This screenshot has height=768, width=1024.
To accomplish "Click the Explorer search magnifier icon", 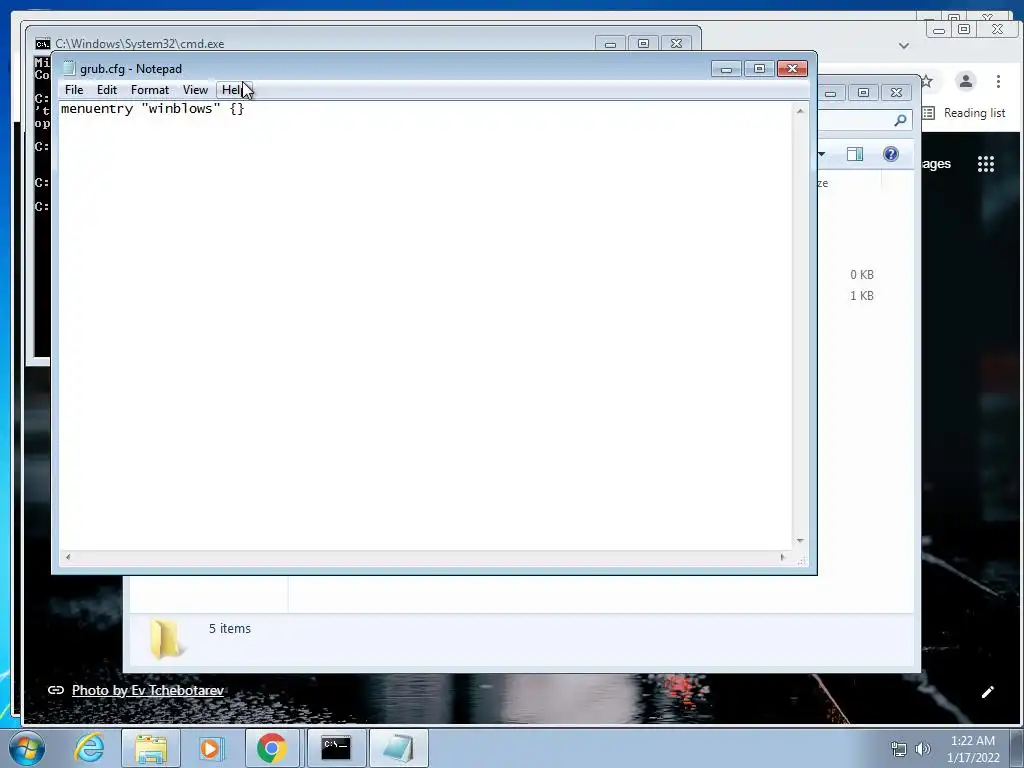I will [x=901, y=120].
